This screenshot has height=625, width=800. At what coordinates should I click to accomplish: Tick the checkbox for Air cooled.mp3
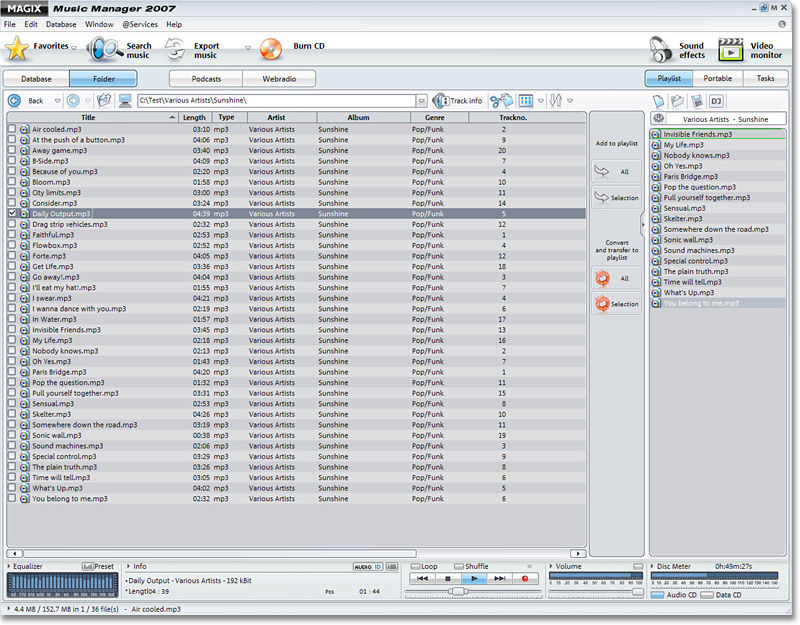(x=12, y=129)
